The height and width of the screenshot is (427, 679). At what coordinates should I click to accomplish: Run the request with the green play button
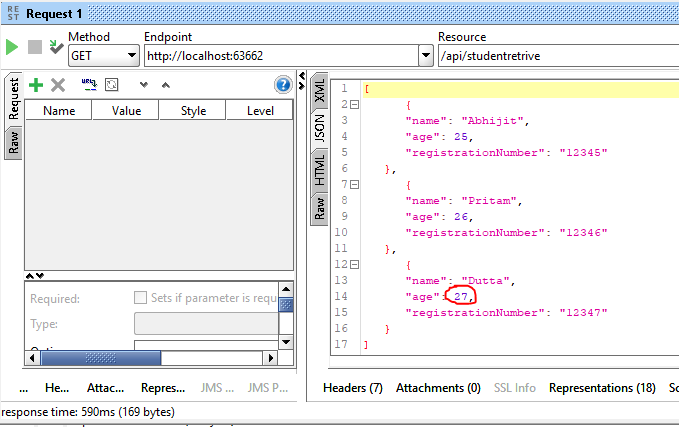[12, 47]
